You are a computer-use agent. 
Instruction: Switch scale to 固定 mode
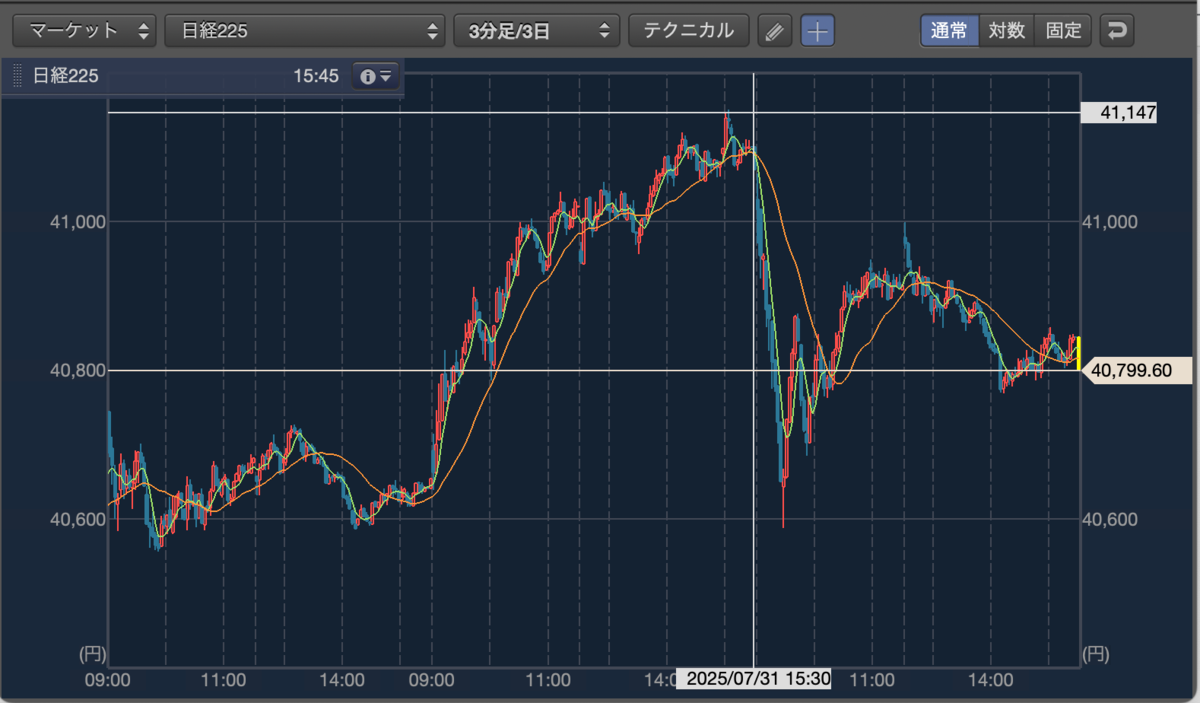pyautogui.click(x=1063, y=30)
